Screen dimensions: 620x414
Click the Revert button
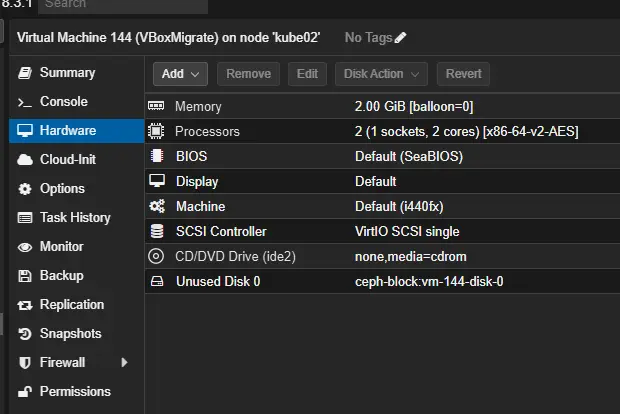(x=463, y=73)
